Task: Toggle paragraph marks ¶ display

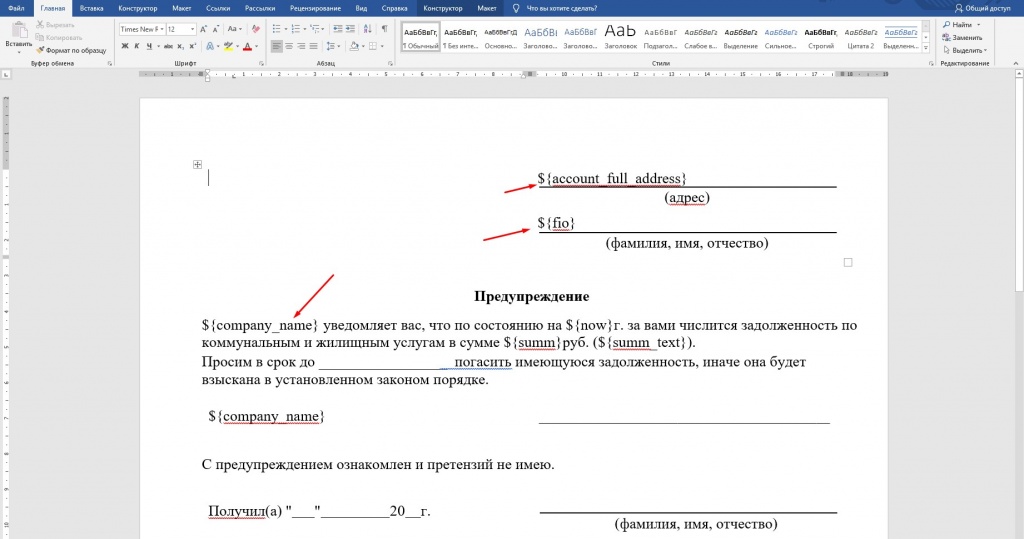Action: pyautogui.click(x=385, y=29)
